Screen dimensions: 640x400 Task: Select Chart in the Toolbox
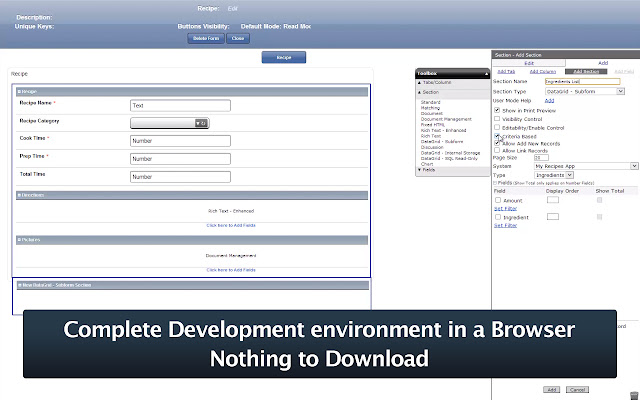tap(427, 164)
